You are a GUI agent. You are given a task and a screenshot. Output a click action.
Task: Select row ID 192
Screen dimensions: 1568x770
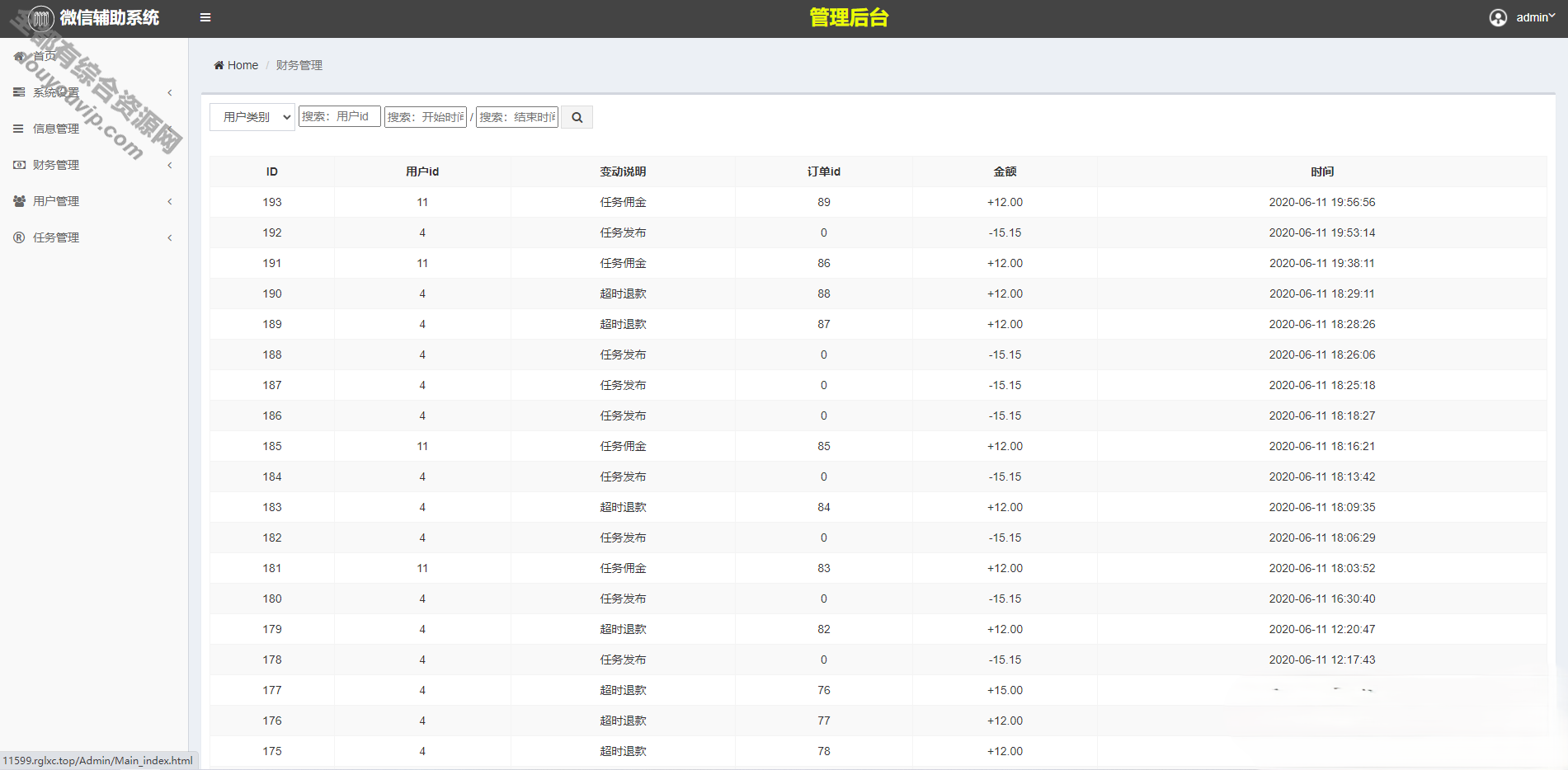pyautogui.click(x=272, y=232)
